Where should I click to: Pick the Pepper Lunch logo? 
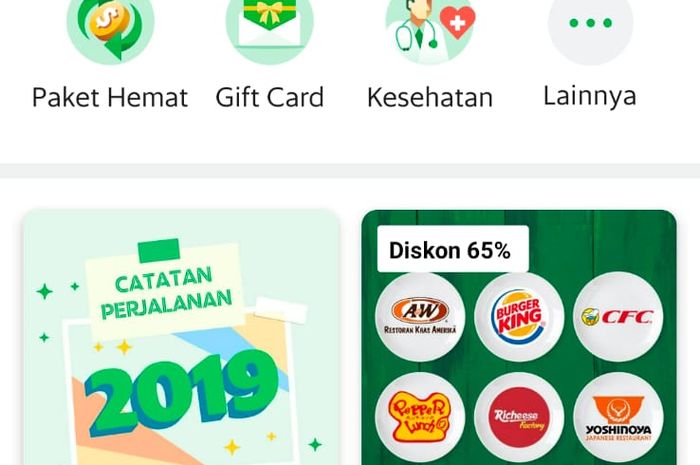(420, 417)
